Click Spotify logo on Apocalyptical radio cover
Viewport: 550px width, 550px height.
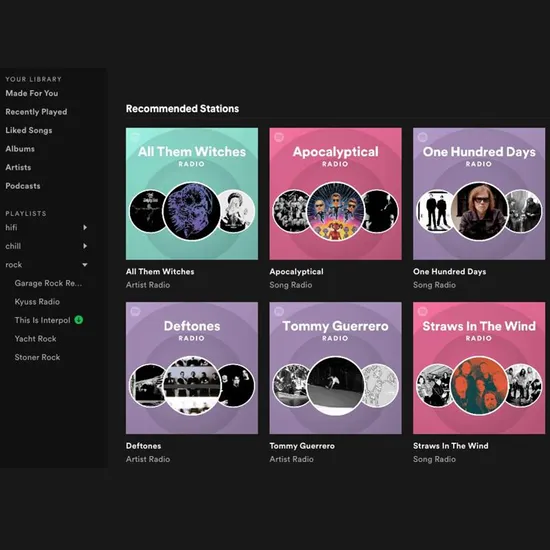click(279, 137)
